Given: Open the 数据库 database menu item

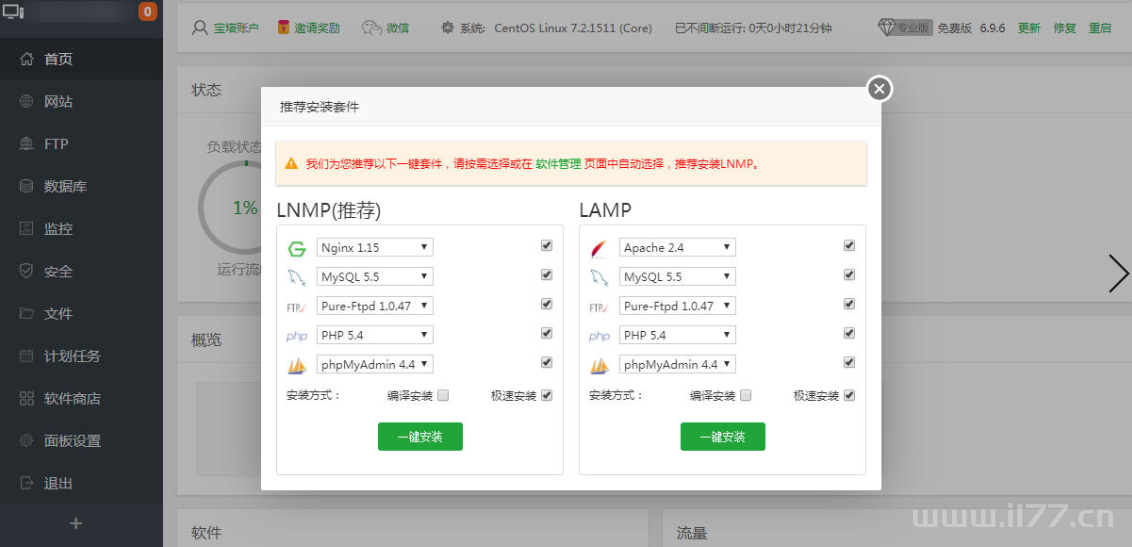Looking at the screenshot, I should [81, 187].
